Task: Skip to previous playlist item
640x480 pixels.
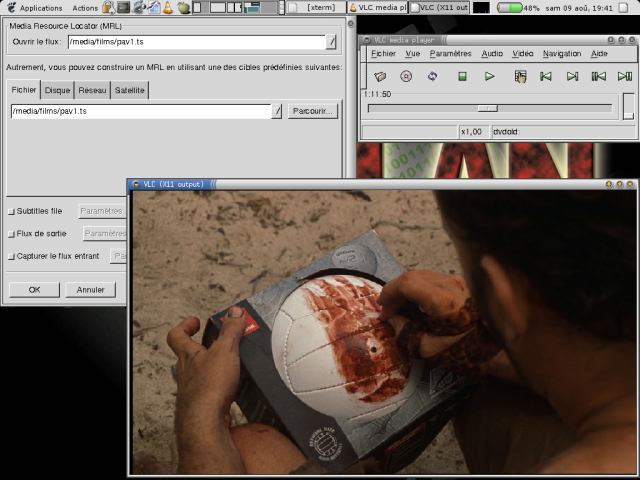Action: (546, 76)
